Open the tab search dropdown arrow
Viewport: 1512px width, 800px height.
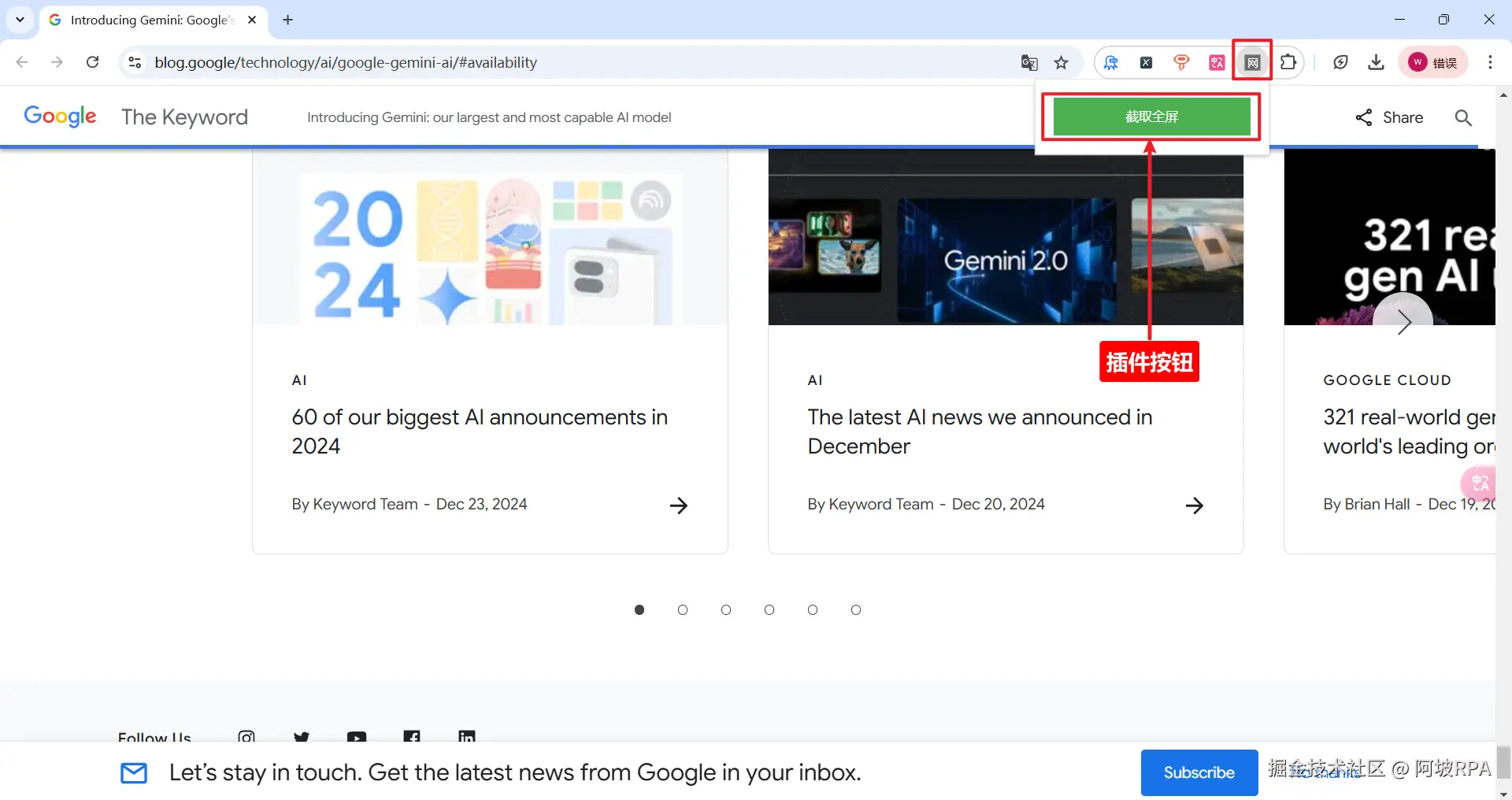(20, 20)
